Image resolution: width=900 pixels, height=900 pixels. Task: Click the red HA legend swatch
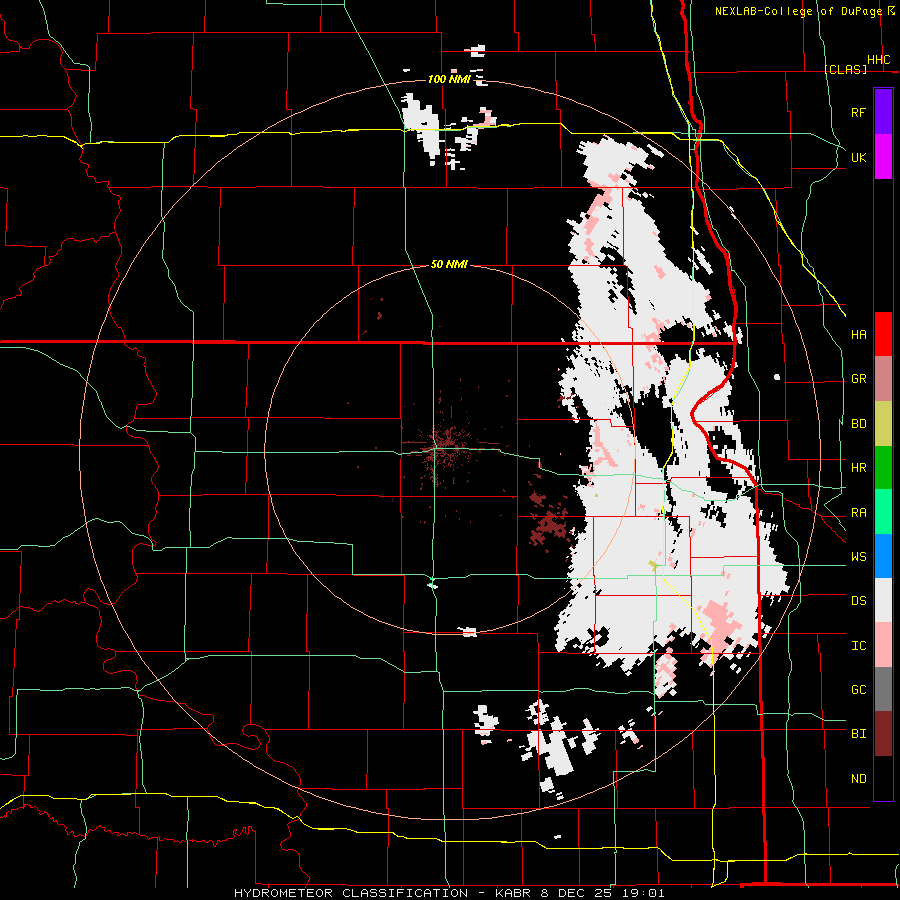pos(883,334)
